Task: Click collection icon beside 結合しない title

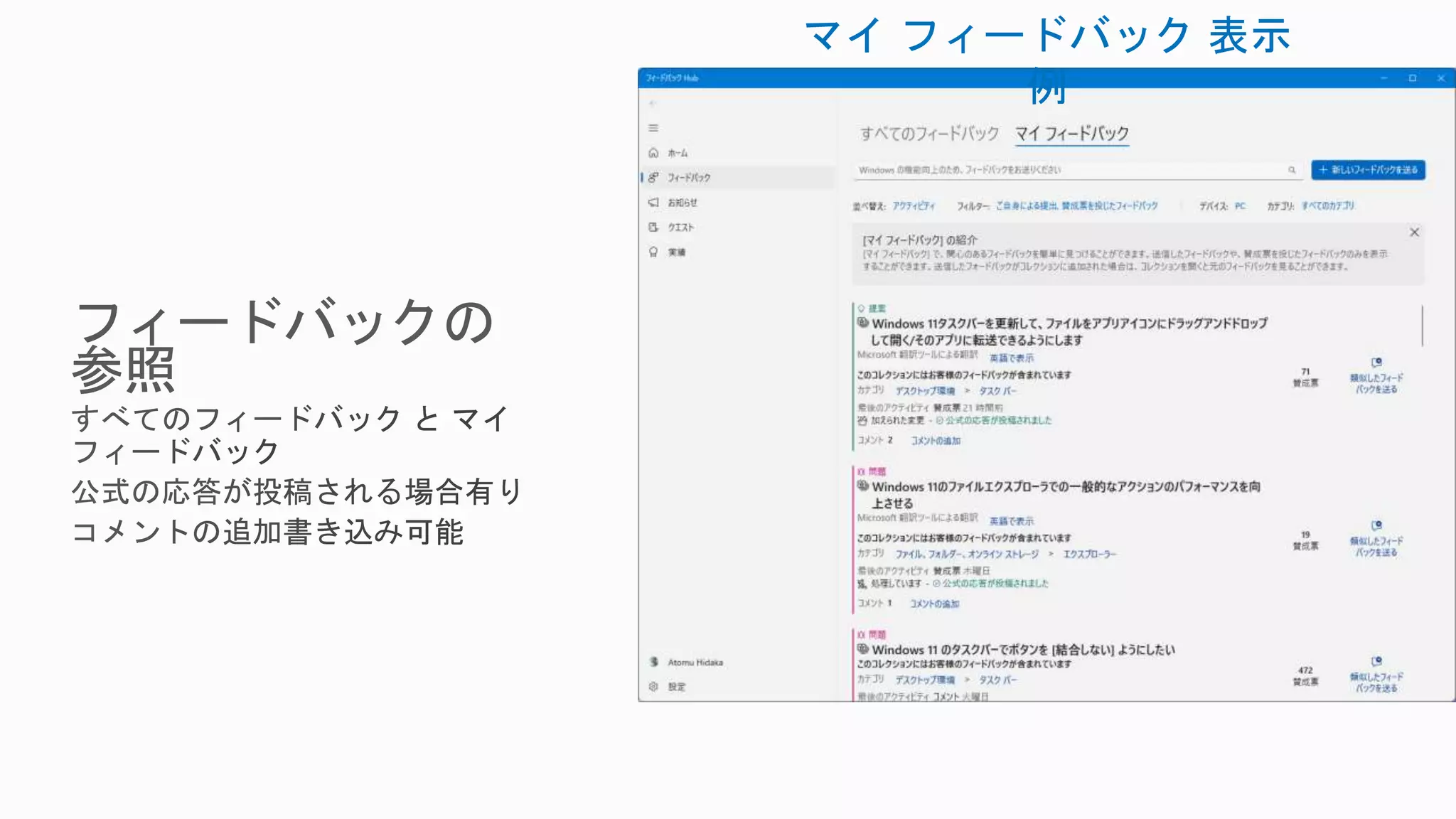Action: click(862, 649)
